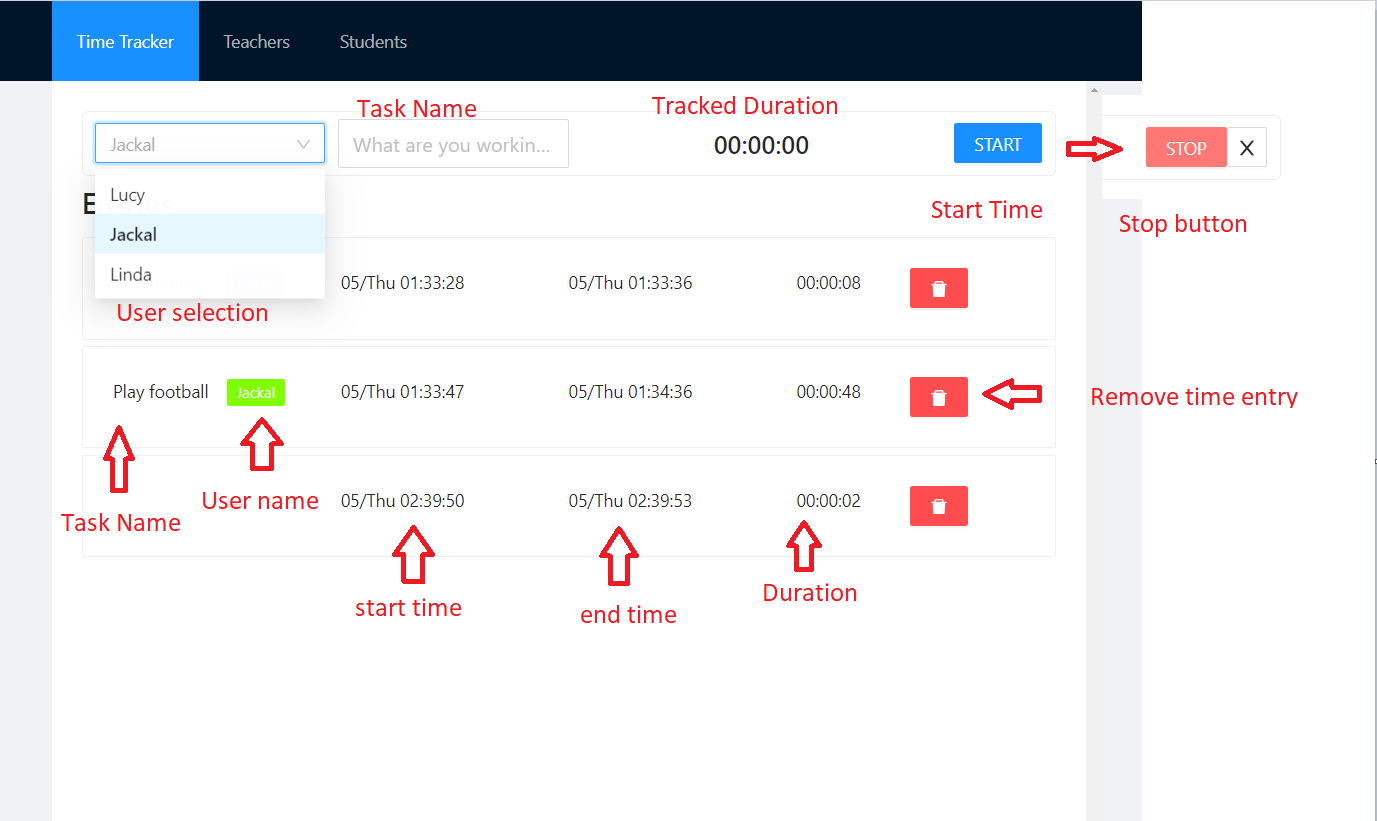Click the Jackal user name badge on Play football
Viewport: 1377px width, 821px height.
256,392
